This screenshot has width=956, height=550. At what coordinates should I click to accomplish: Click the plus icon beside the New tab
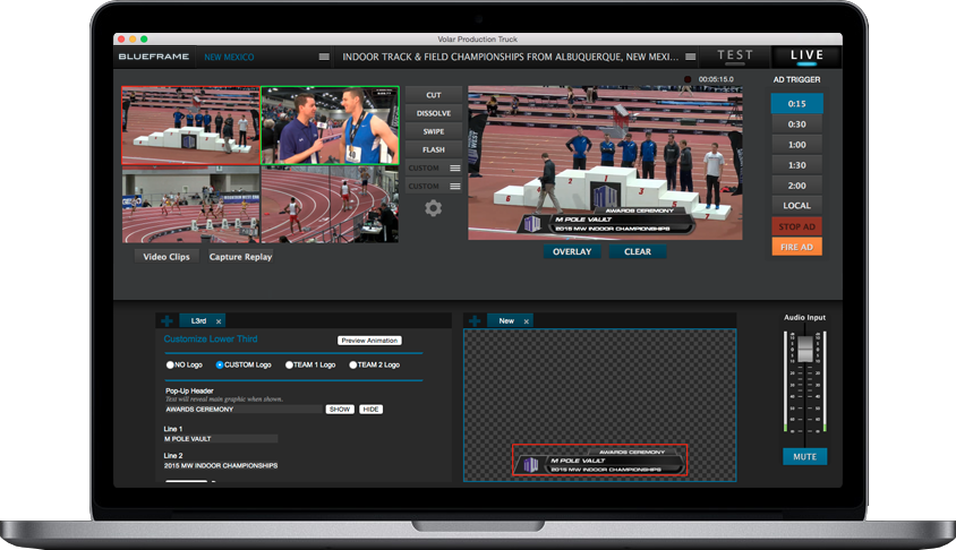click(474, 321)
